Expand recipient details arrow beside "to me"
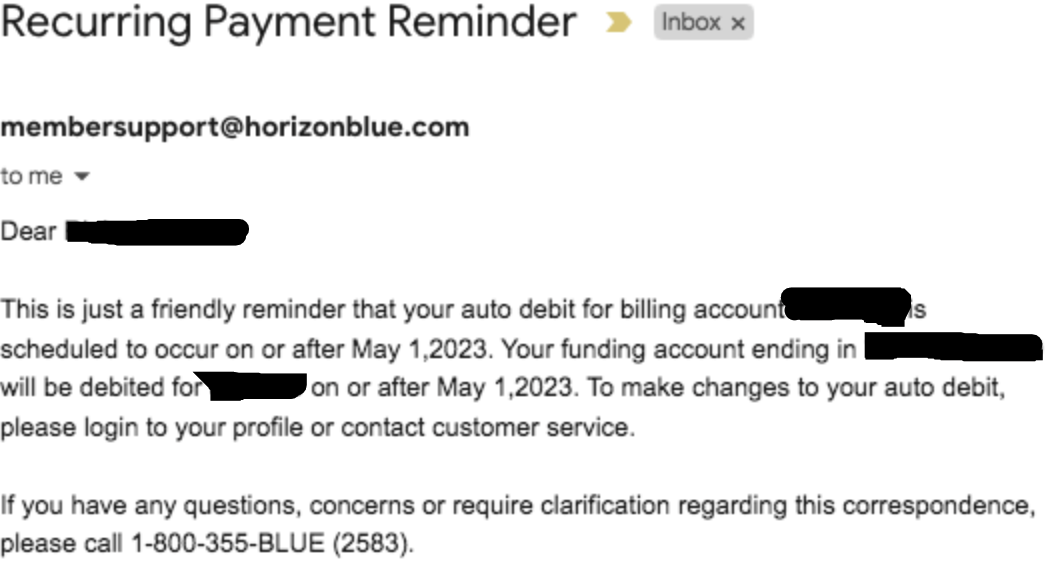 pos(82,177)
